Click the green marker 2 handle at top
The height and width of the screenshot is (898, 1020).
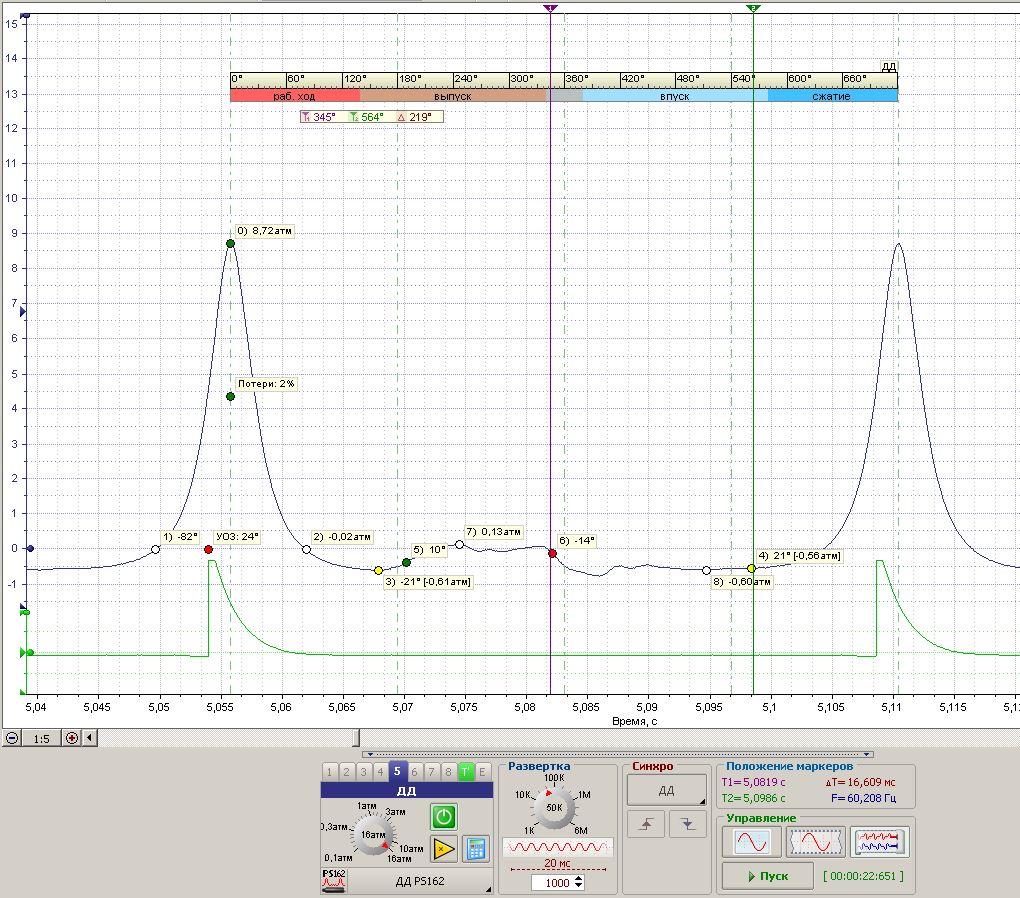point(753,8)
